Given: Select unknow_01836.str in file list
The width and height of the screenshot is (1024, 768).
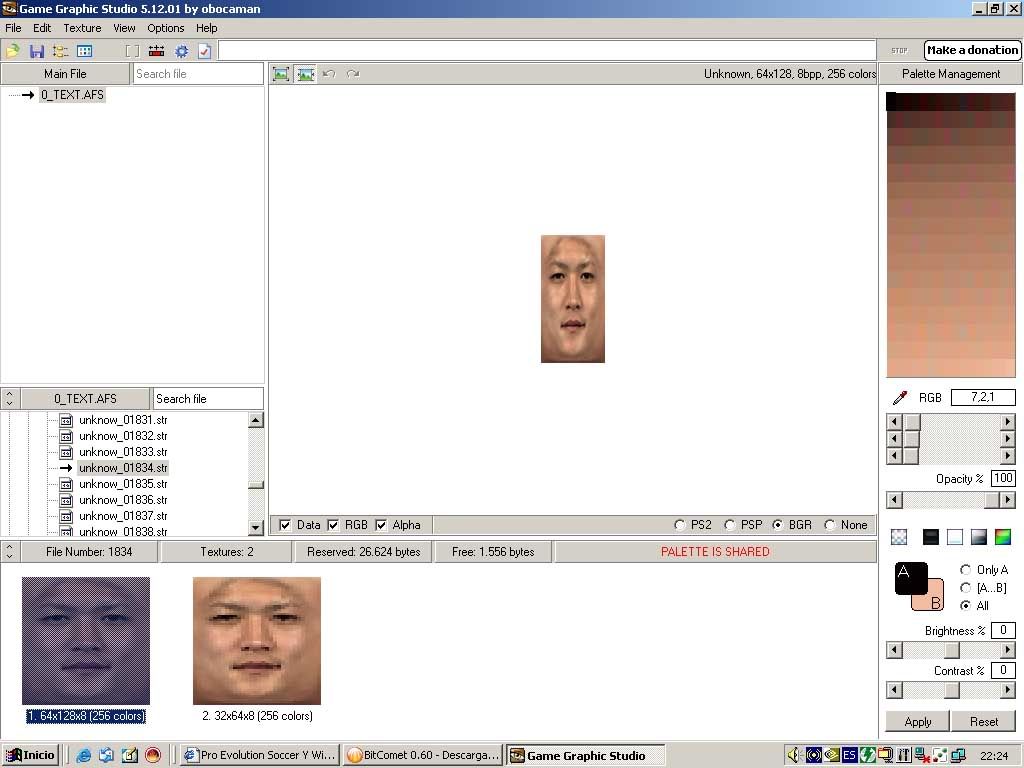Looking at the screenshot, I should 123,500.
